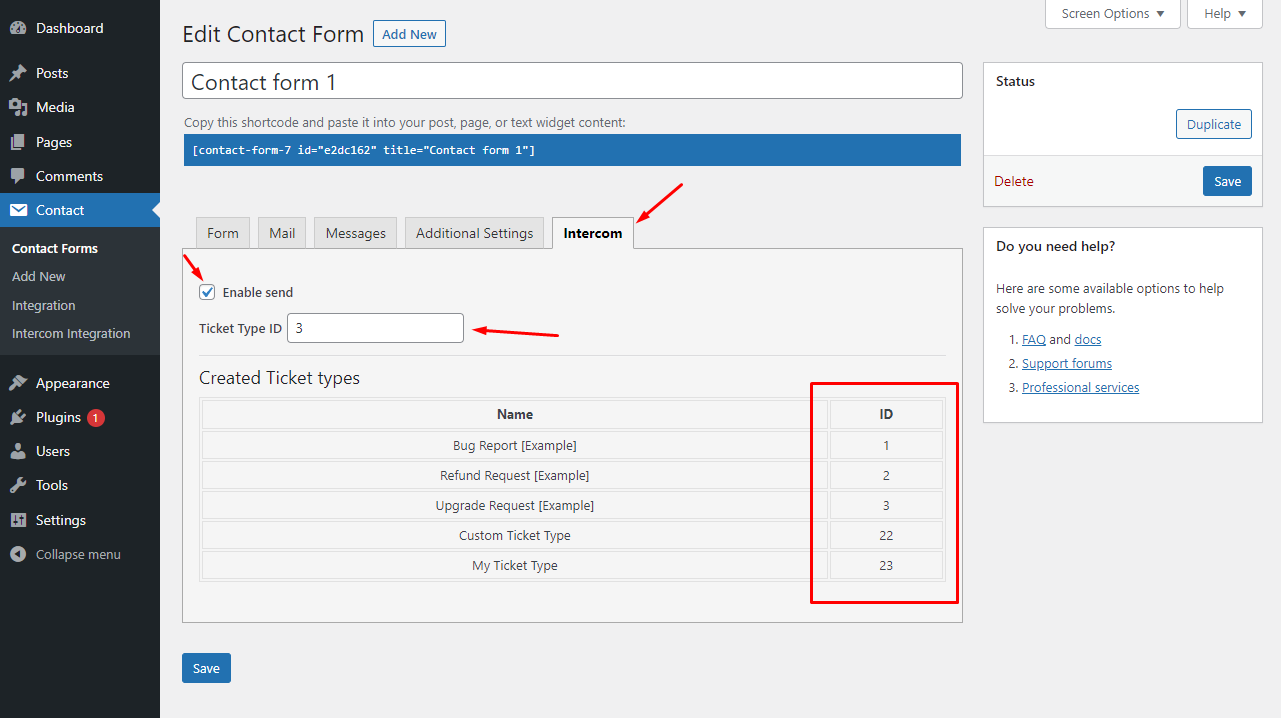Open the Additional Settings tab
Viewport: 1281px width, 718px height.
tap(475, 233)
